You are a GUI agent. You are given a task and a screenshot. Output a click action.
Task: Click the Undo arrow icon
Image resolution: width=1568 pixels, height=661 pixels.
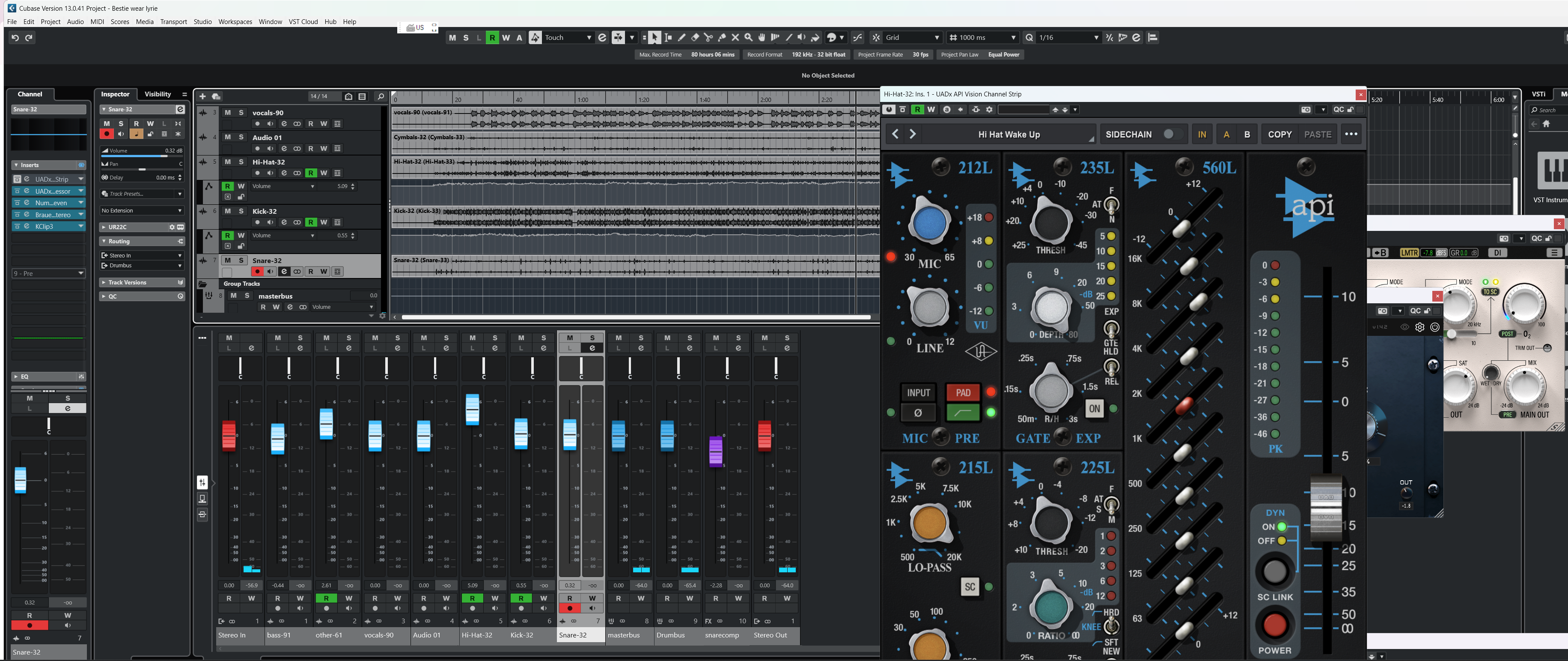[x=15, y=38]
